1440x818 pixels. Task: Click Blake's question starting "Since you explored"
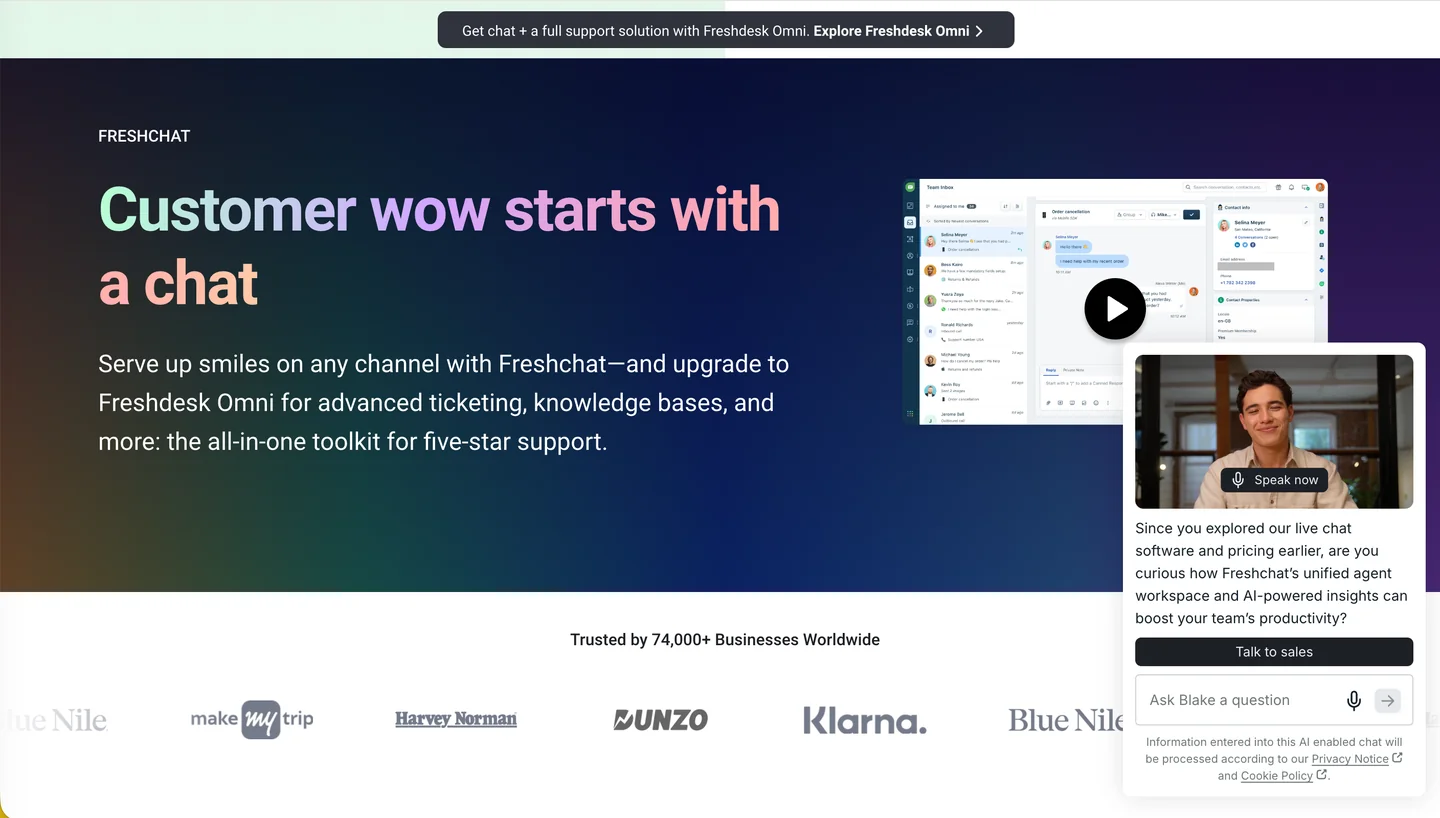[1271, 573]
